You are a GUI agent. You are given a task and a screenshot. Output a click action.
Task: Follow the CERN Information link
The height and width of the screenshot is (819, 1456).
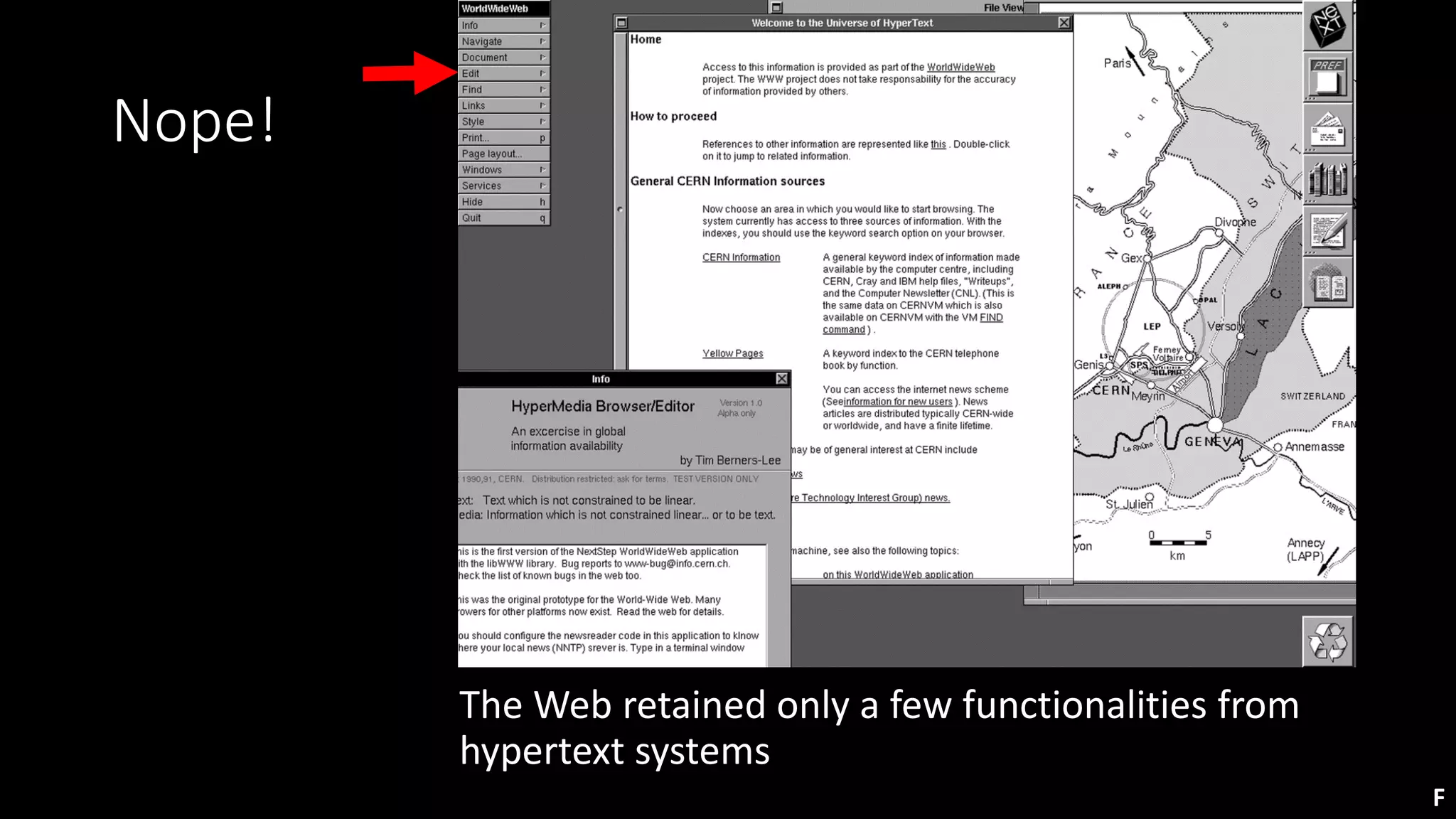[x=741, y=257]
